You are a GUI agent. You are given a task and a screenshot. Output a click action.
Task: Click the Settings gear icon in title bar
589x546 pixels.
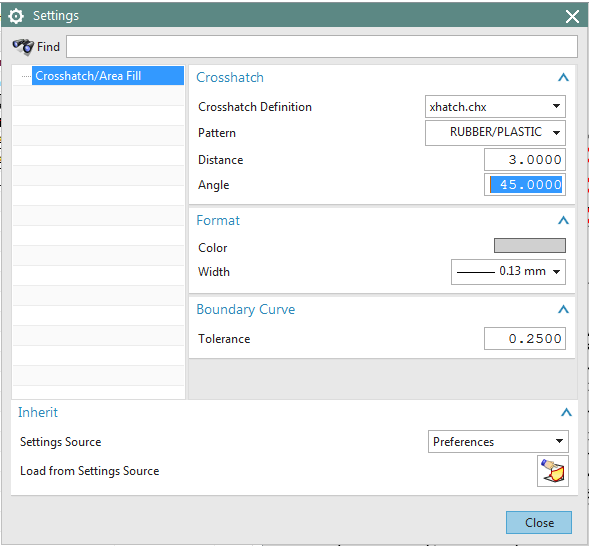pyautogui.click(x=16, y=16)
